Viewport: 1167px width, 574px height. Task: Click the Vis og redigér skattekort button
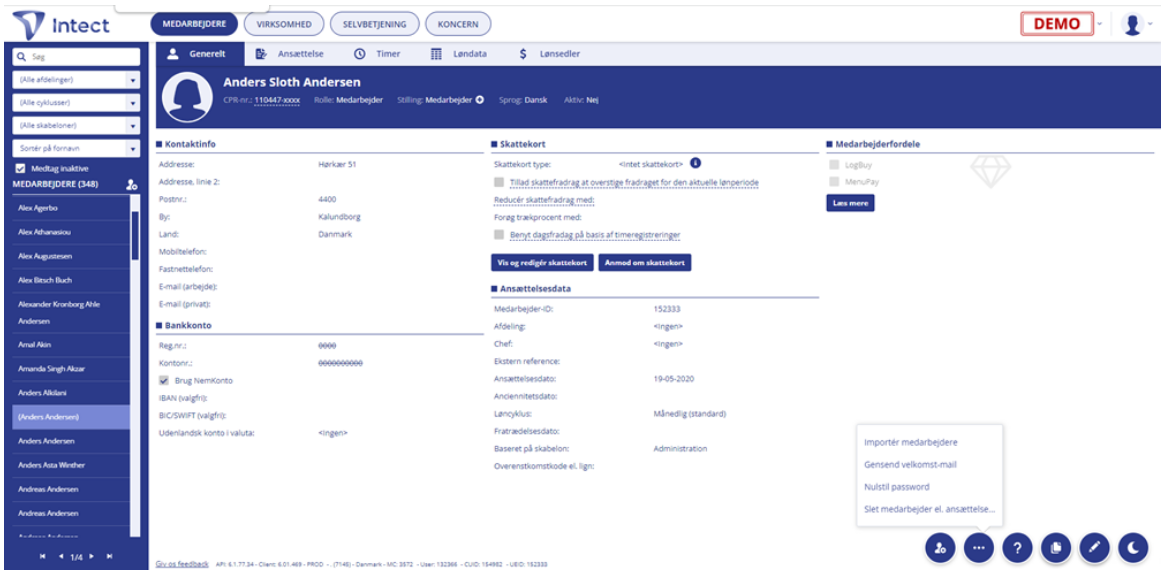pyautogui.click(x=542, y=263)
